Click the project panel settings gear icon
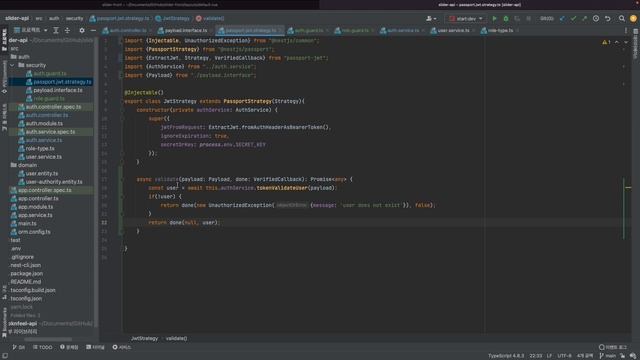Image resolution: width=640 pixels, height=360 pixels. (x=82, y=30)
